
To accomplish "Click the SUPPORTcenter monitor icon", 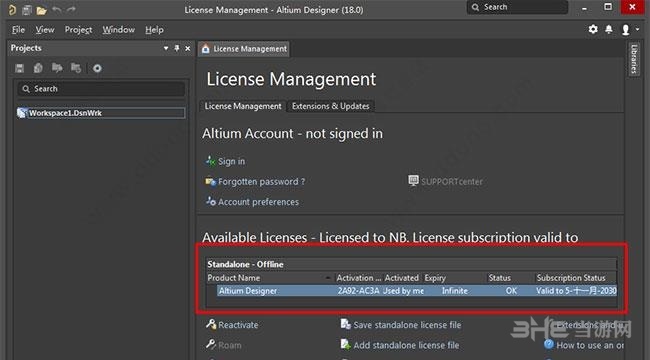I will pos(413,181).
